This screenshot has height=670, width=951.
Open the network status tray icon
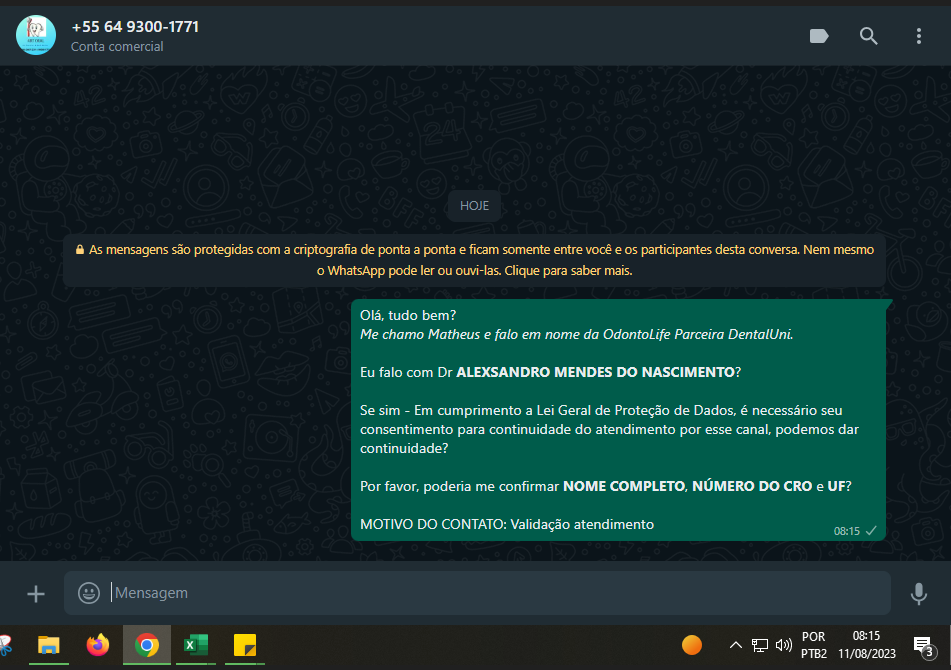tap(760, 645)
